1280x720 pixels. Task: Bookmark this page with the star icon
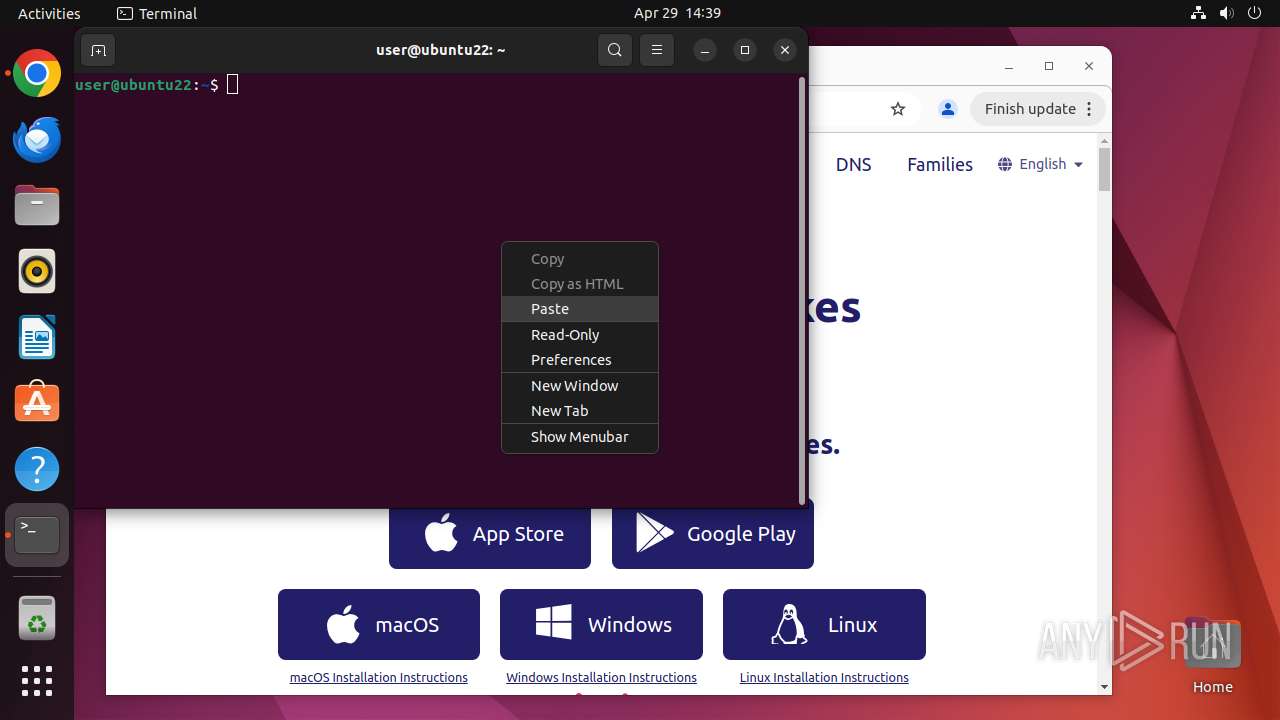click(898, 109)
